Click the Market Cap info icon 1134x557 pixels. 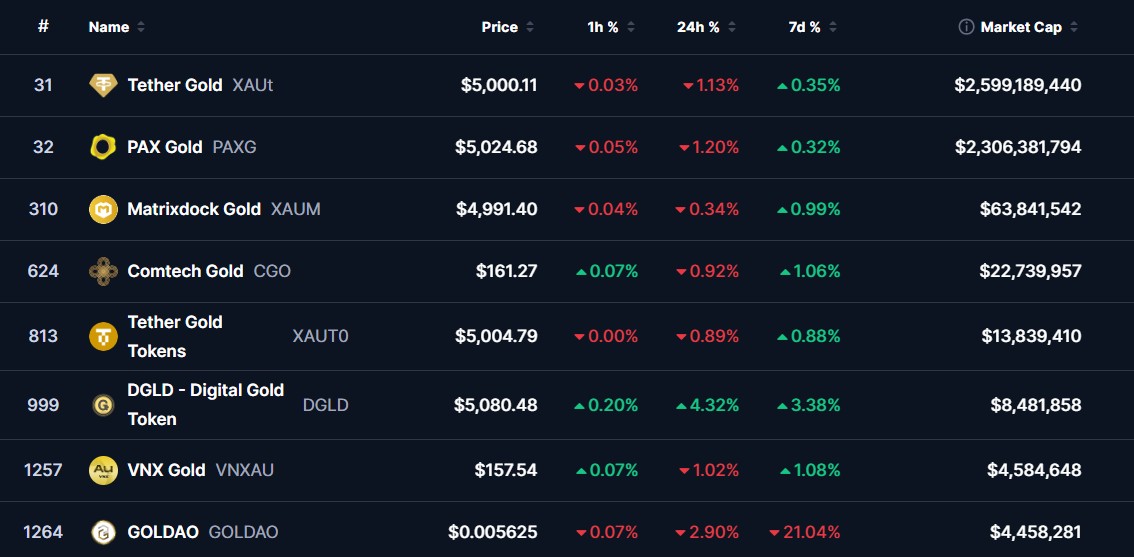pyautogui.click(x=966, y=27)
